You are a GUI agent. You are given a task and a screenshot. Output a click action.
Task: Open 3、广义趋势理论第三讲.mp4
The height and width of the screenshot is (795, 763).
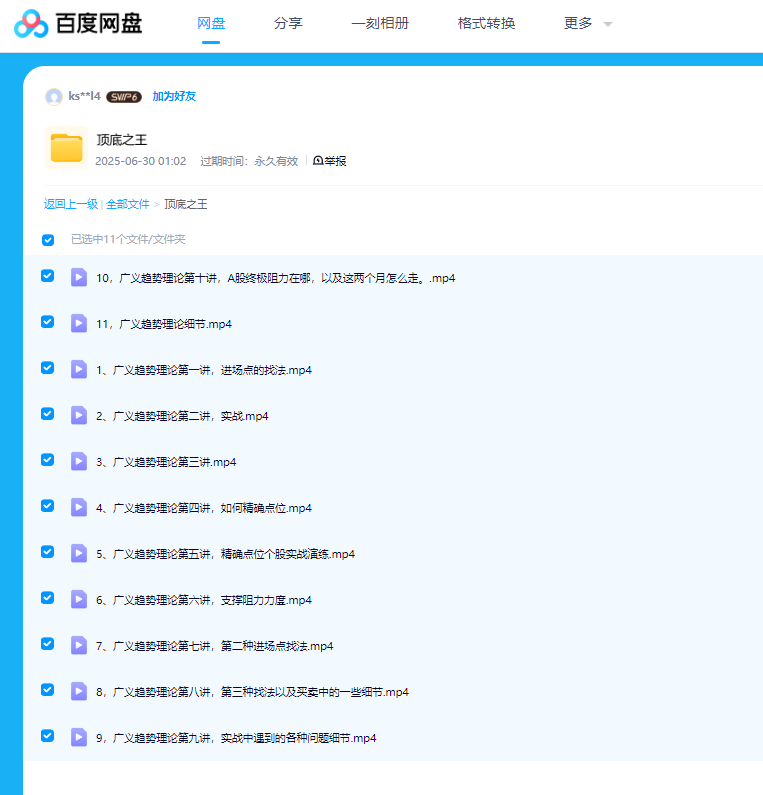tap(166, 462)
